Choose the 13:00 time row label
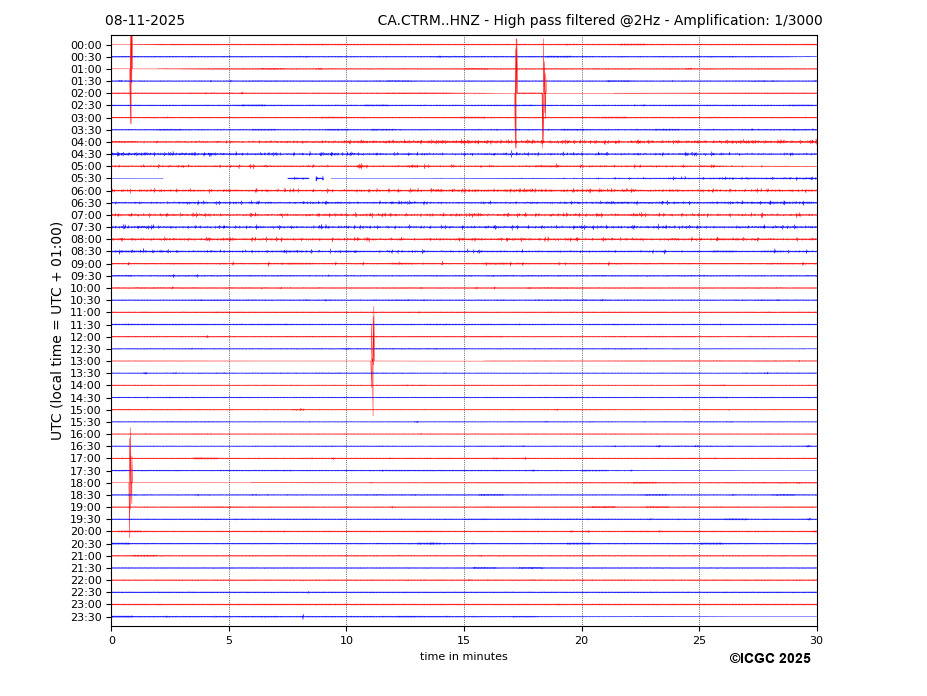The image size is (927, 696). click(85, 361)
